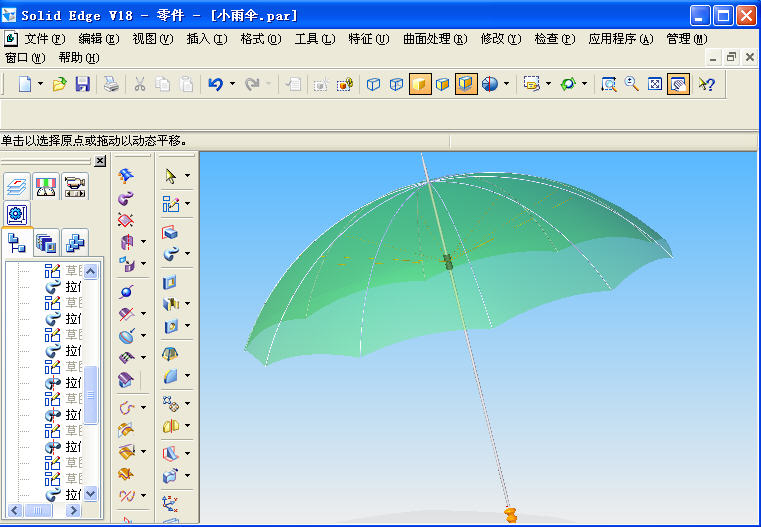Expand the Rotate view dropdown arrow
Screen dimensions: 761x527
(x=584, y=83)
